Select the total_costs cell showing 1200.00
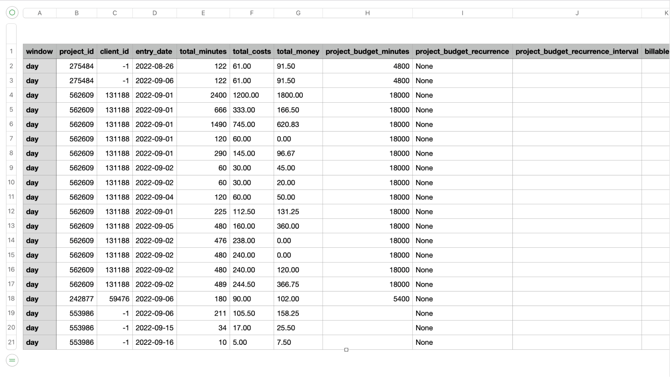The image size is (670, 377). 252,95
